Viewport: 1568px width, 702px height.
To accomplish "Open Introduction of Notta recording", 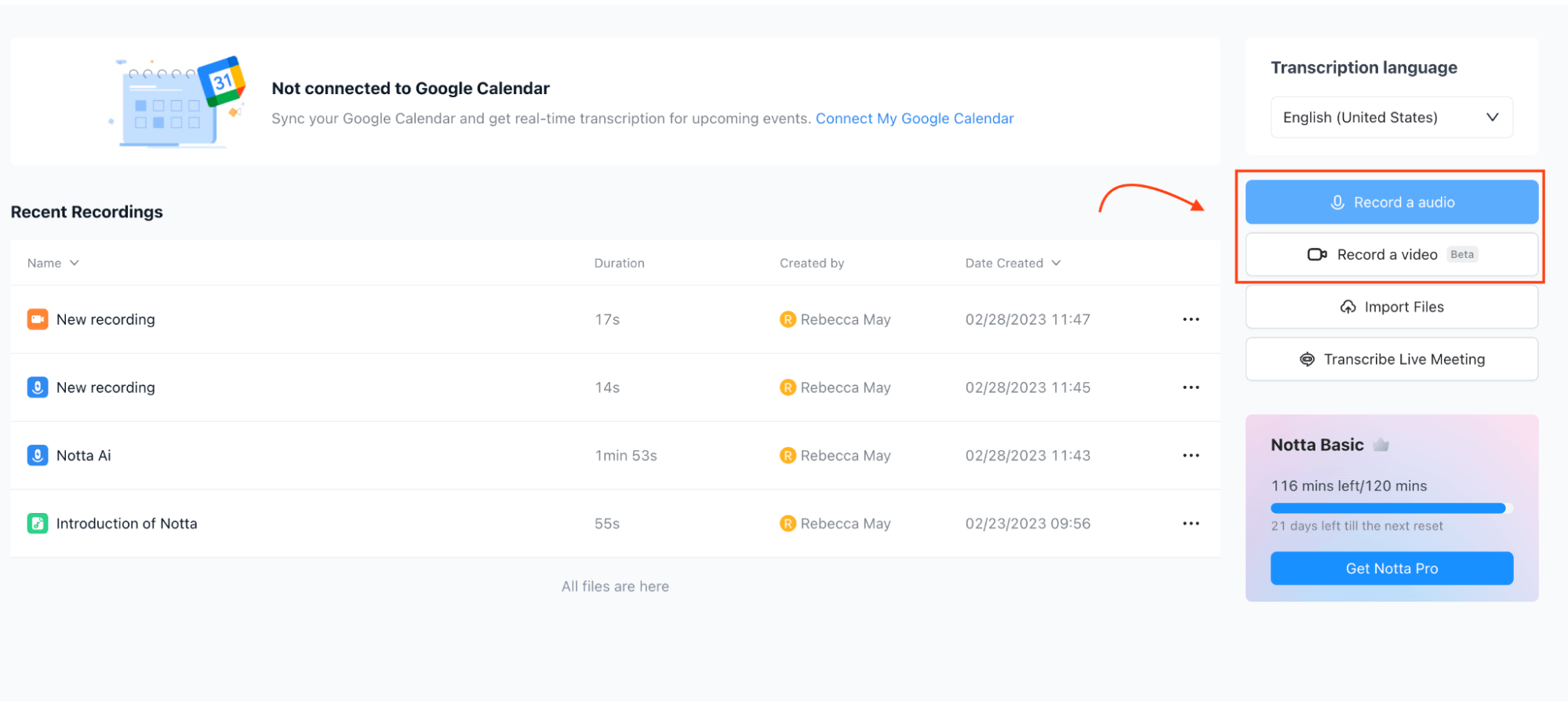I will (127, 523).
